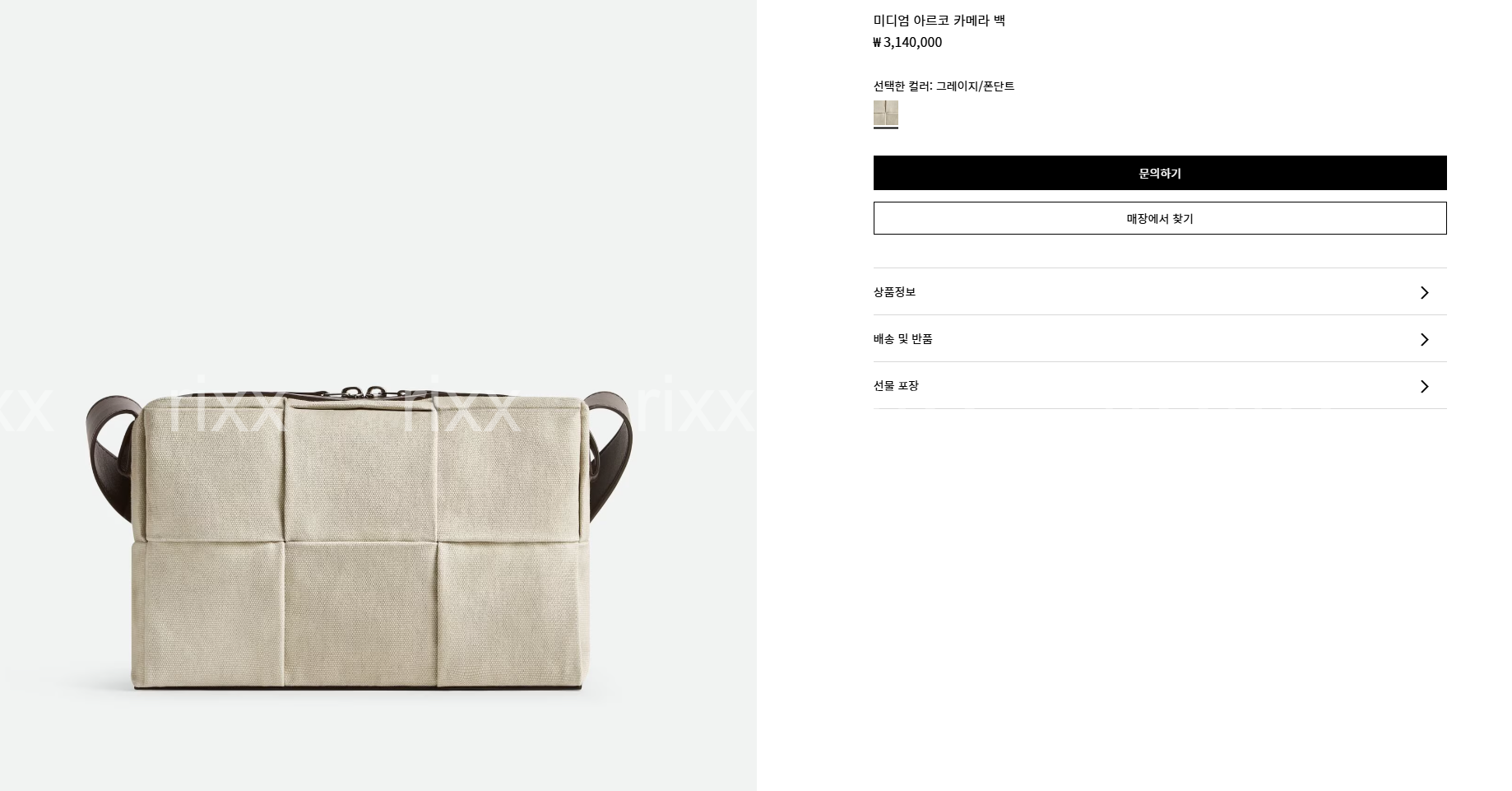1512x791 pixels.
Task: Select the 그레이지/폰단트 color swatch
Action: pyautogui.click(x=886, y=114)
